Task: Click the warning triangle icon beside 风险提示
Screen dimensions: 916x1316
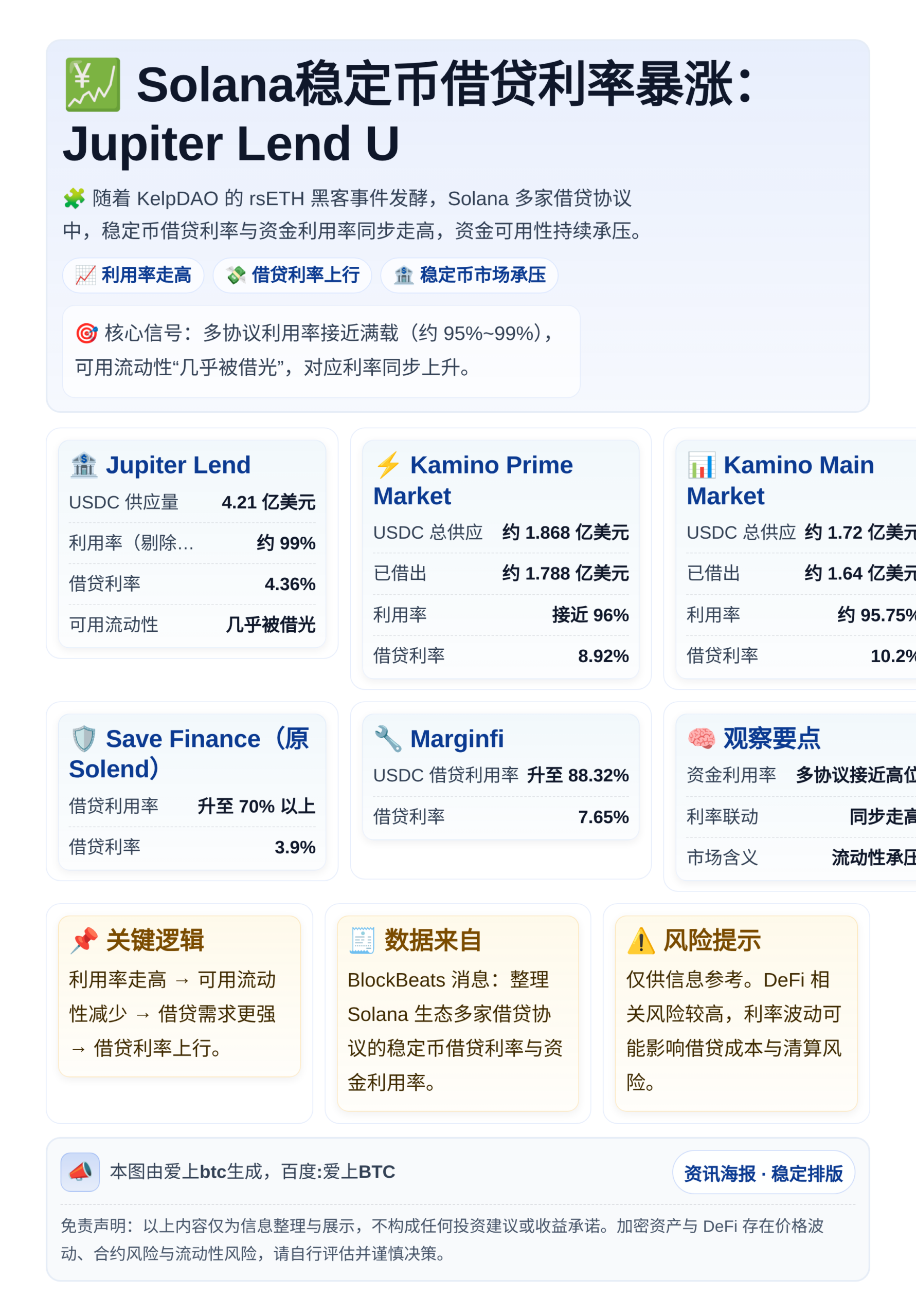Action: [641, 941]
